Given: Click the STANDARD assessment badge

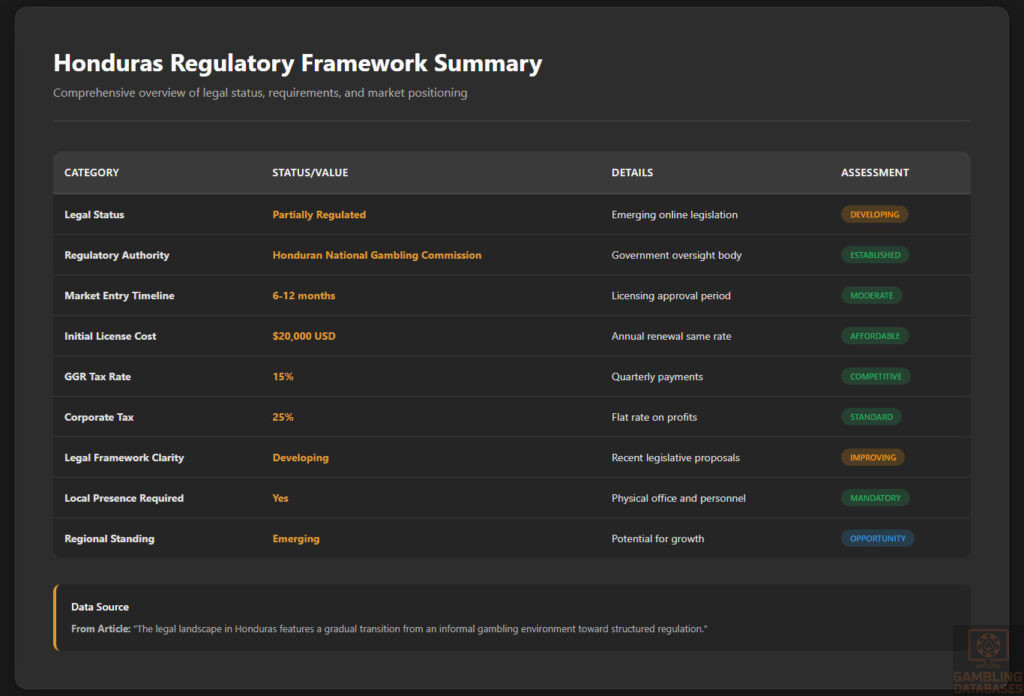Looking at the screenshot, I should (x=871, y=417).
